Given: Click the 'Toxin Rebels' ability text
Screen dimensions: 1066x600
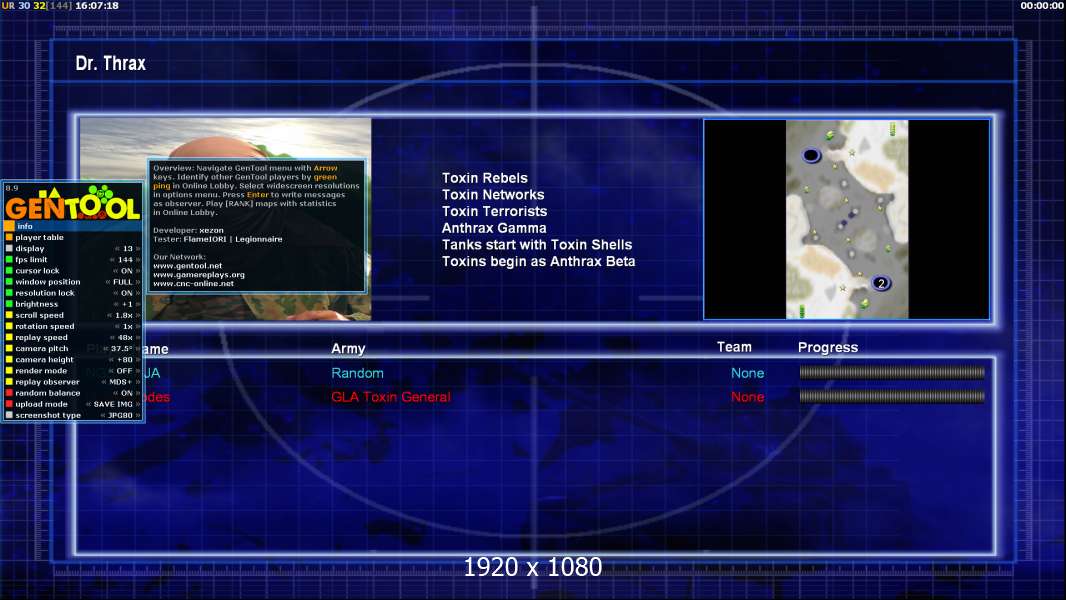Looking at the screenshot, I should pos(485,178).
